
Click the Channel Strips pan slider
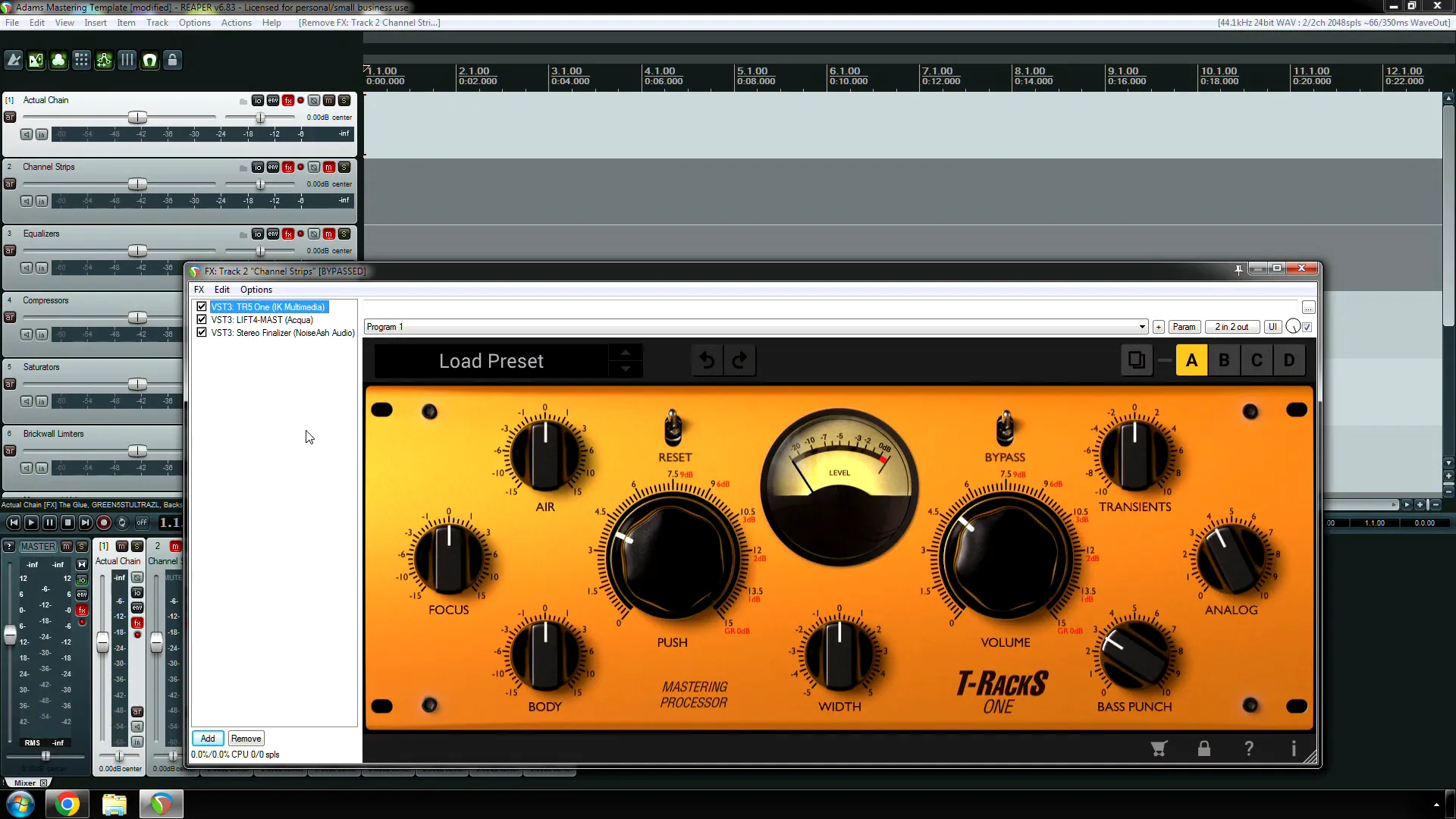coord(260,184)
